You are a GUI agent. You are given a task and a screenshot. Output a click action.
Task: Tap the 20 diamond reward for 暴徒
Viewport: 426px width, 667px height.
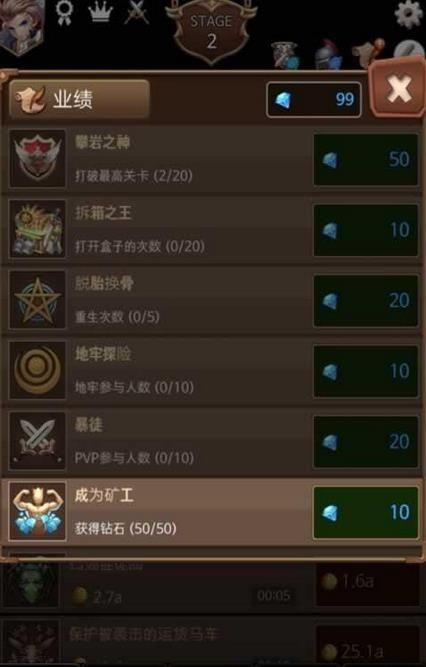click(x=366, y=442)
